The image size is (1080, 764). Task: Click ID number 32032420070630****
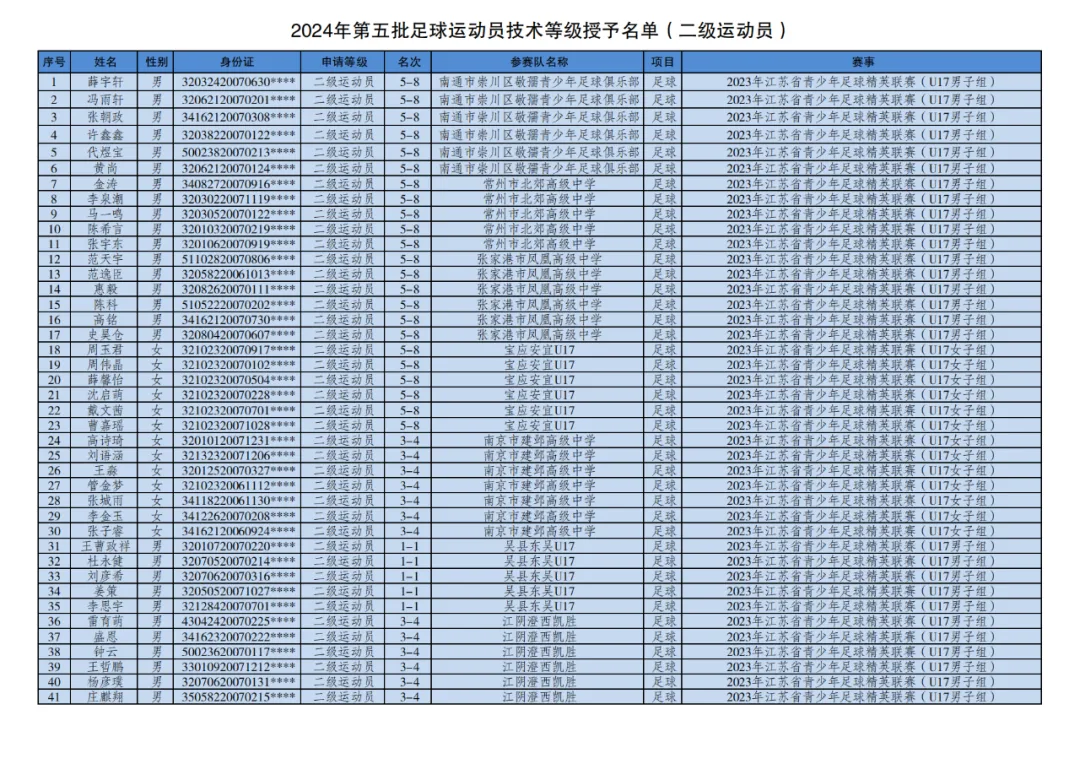pos(238,82)
